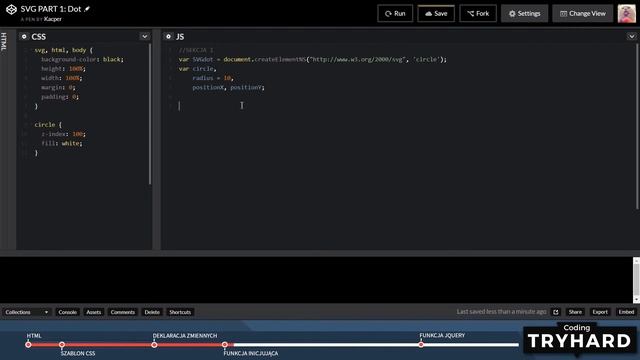
Task: Click the Delete button
Action: click(x=152, y=312)
